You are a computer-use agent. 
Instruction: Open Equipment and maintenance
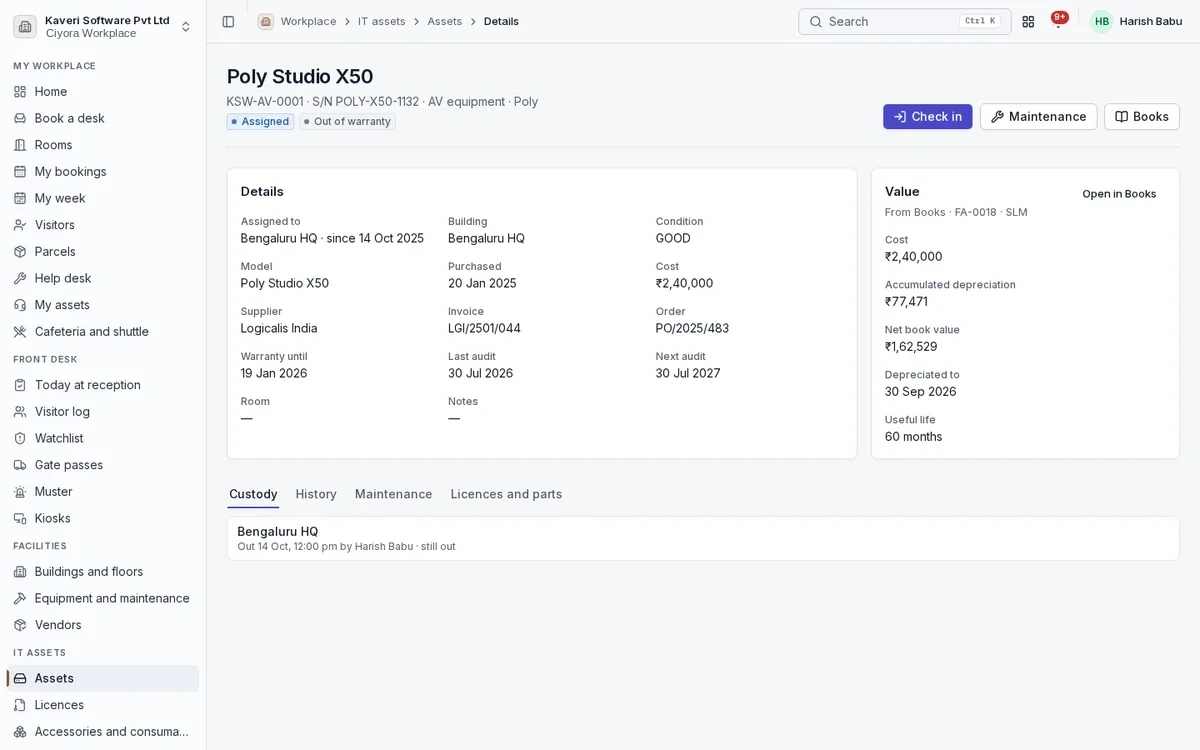point(102,598)
